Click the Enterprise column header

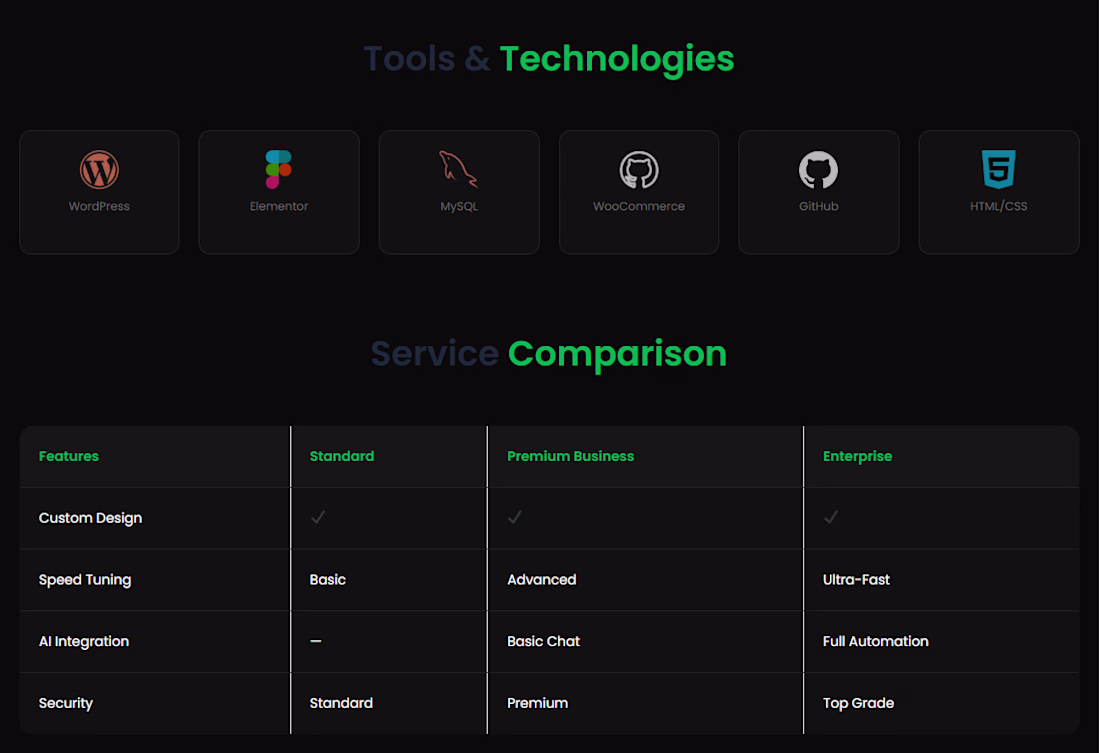tap(857, 456)
